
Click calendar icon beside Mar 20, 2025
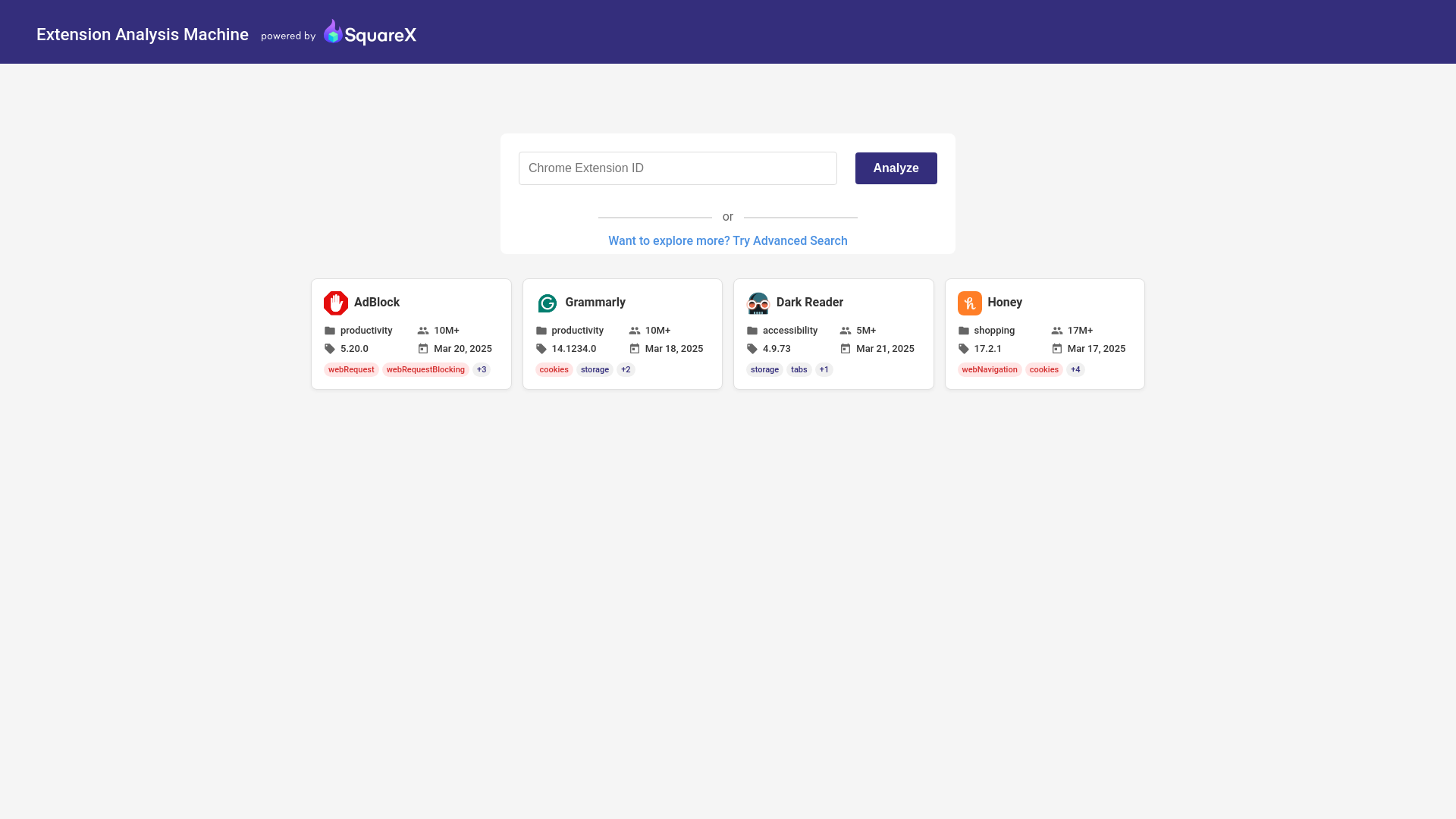(423, 349)
